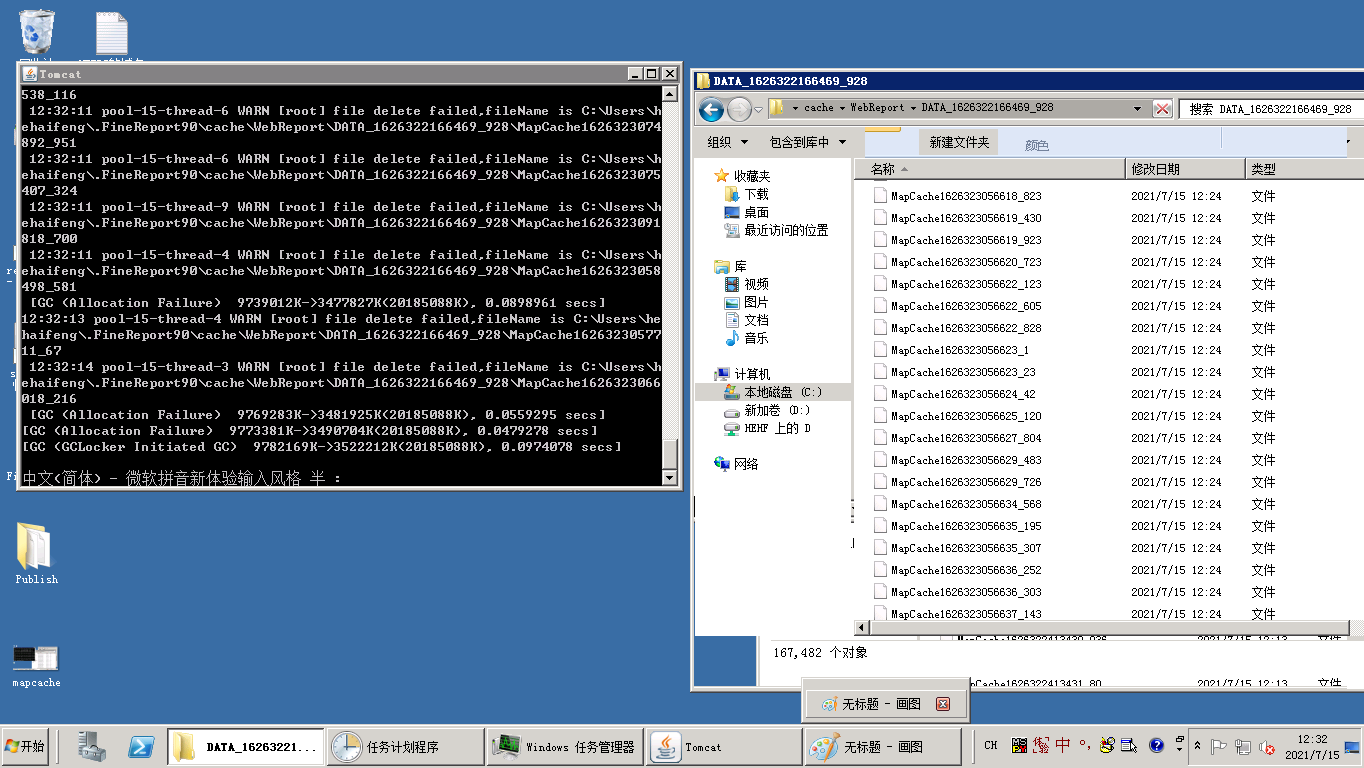Screen dimensions: 1364x768
Task: Switch to Windows 任务管理器 in taskbar
Action: click(x=564, y=747)
